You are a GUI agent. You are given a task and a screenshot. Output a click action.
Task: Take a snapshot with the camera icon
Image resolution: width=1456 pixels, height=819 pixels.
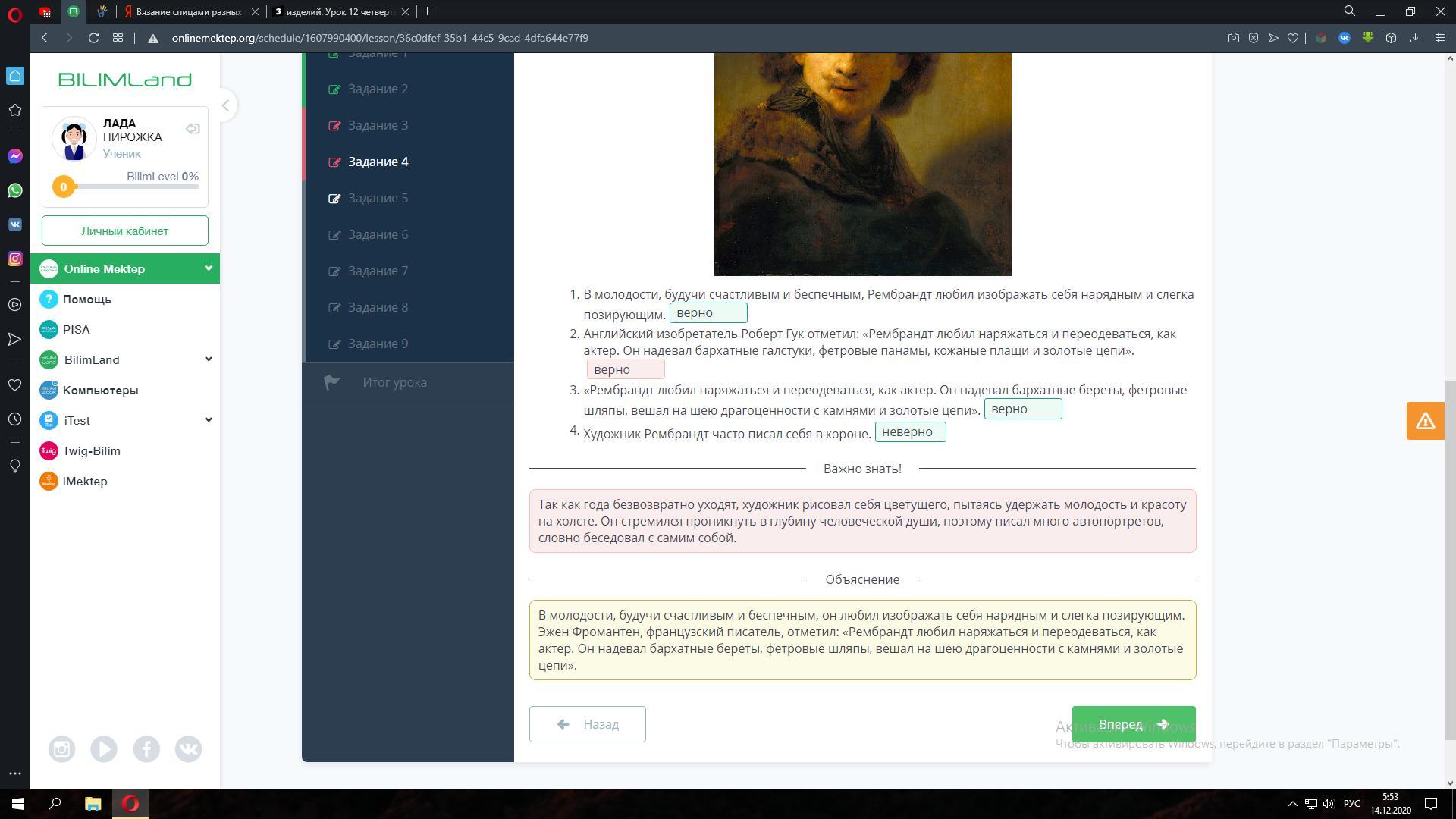[1233, 38]
